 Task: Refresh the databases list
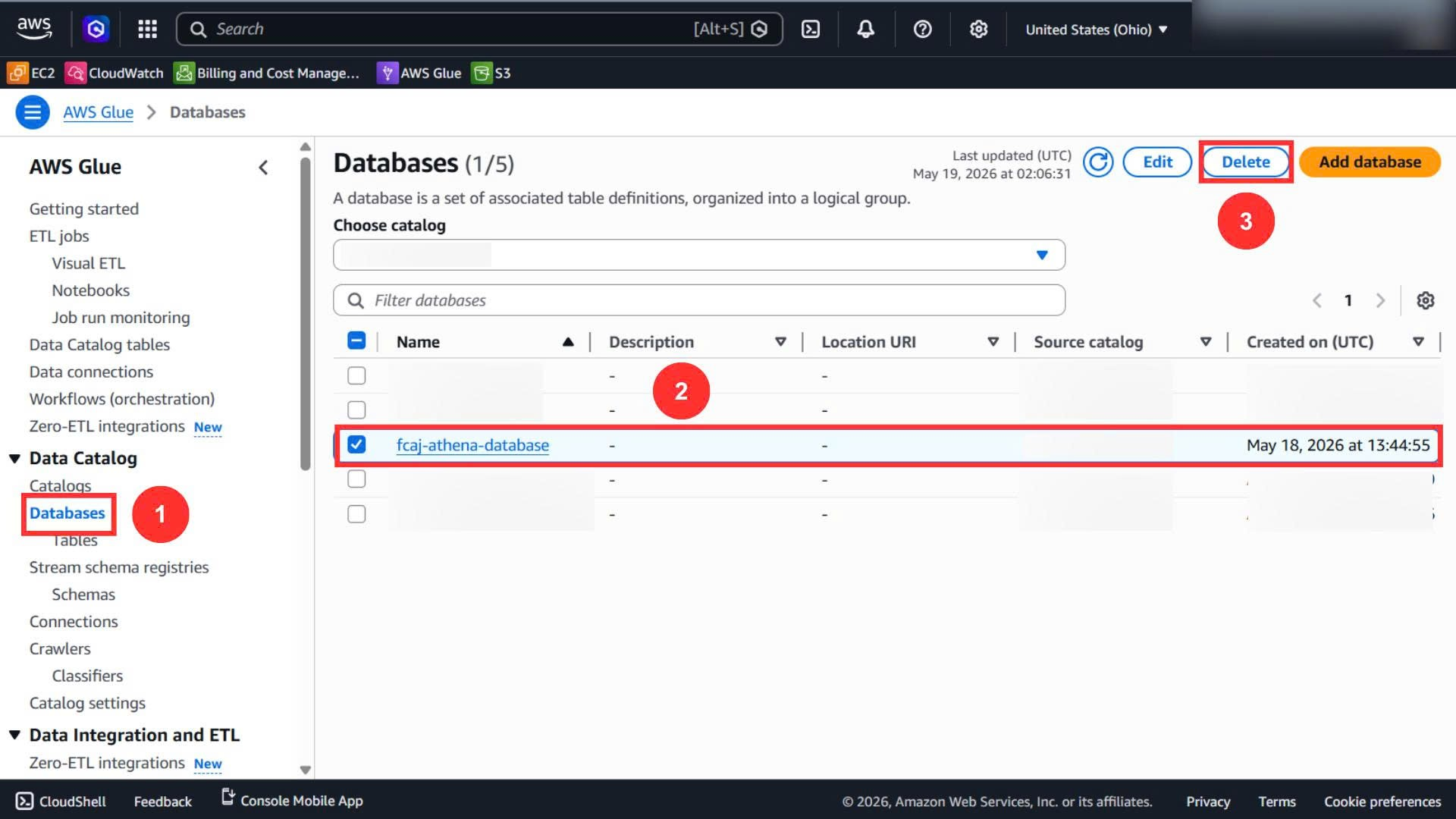click(1097, 162)
